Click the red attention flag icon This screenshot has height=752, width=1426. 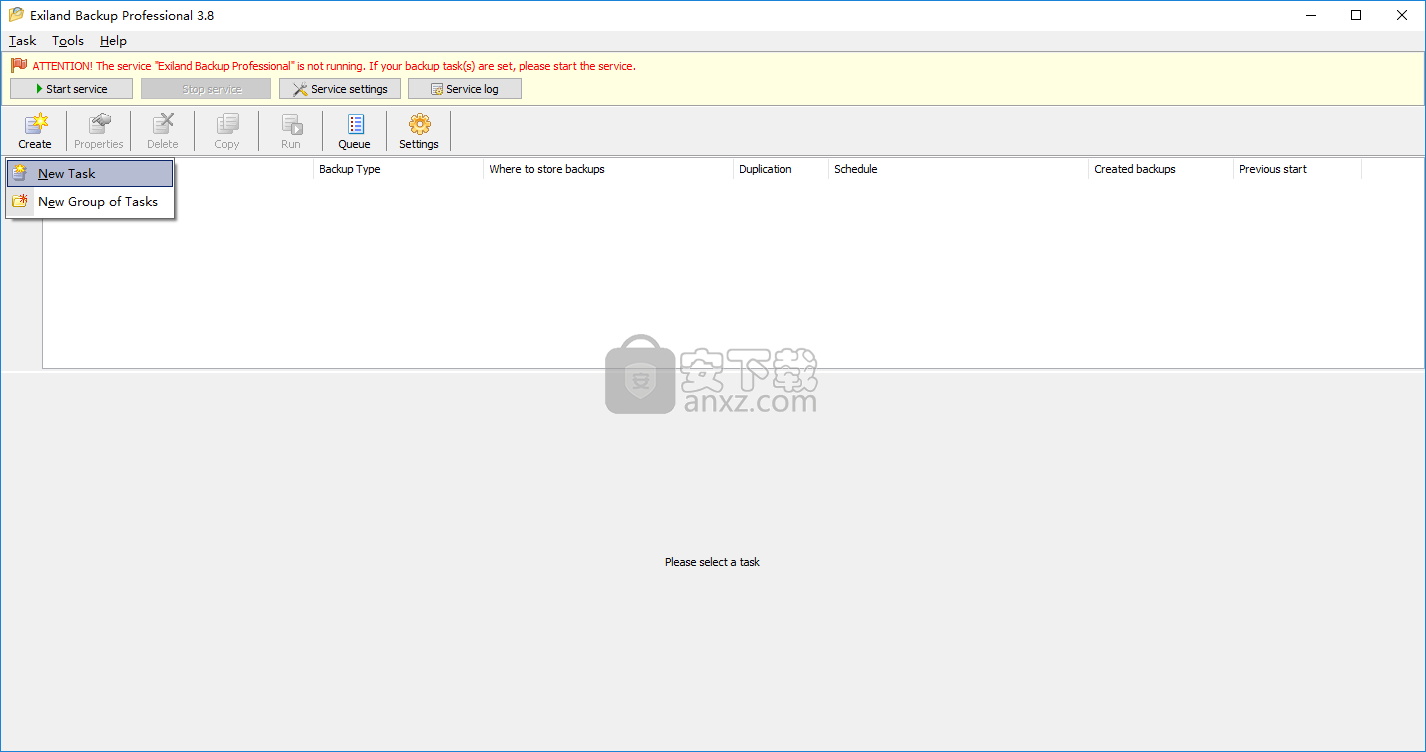[x=19, y=65]
